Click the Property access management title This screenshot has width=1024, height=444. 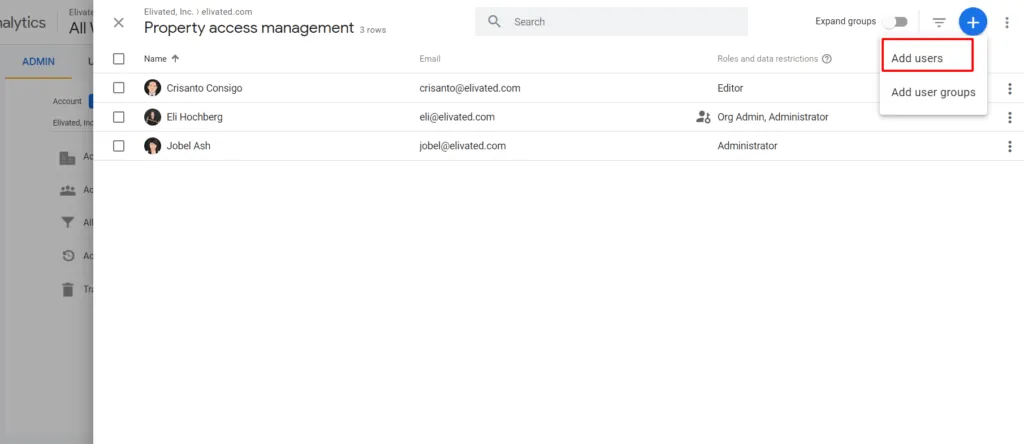pyautogui.click(x=249, y=28)
